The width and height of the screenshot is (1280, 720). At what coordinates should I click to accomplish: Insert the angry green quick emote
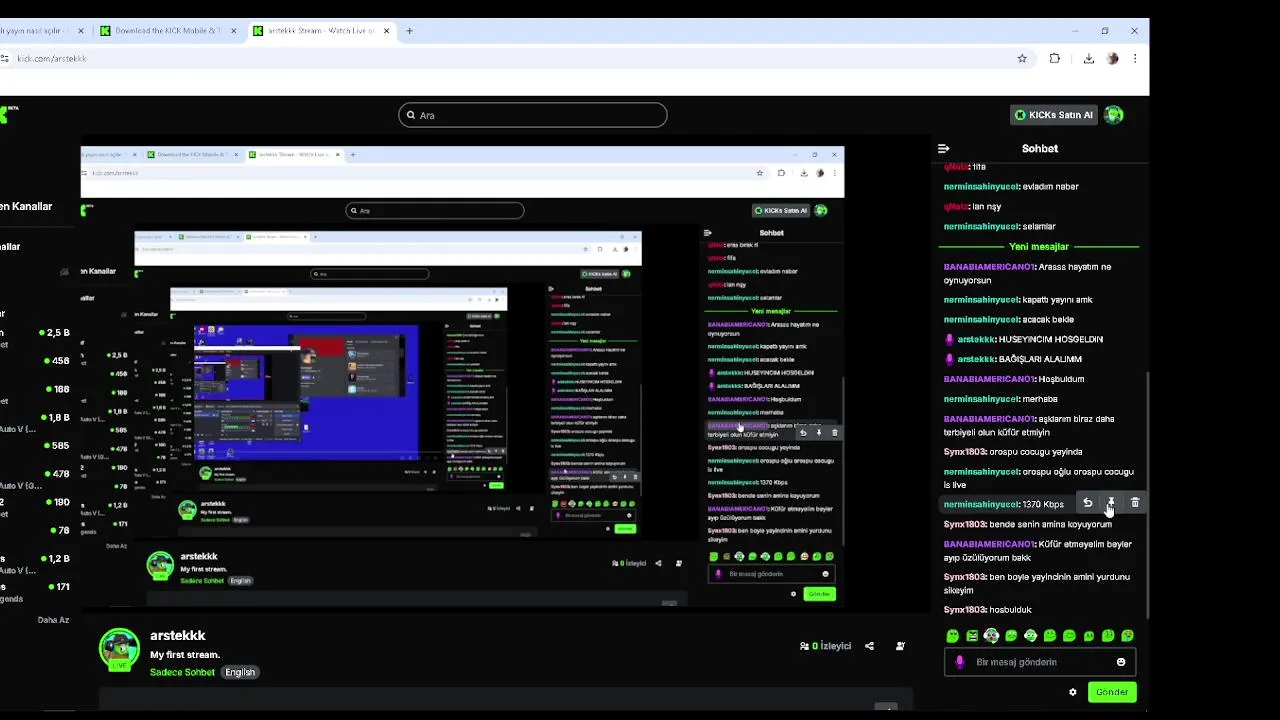pos(971,636)
